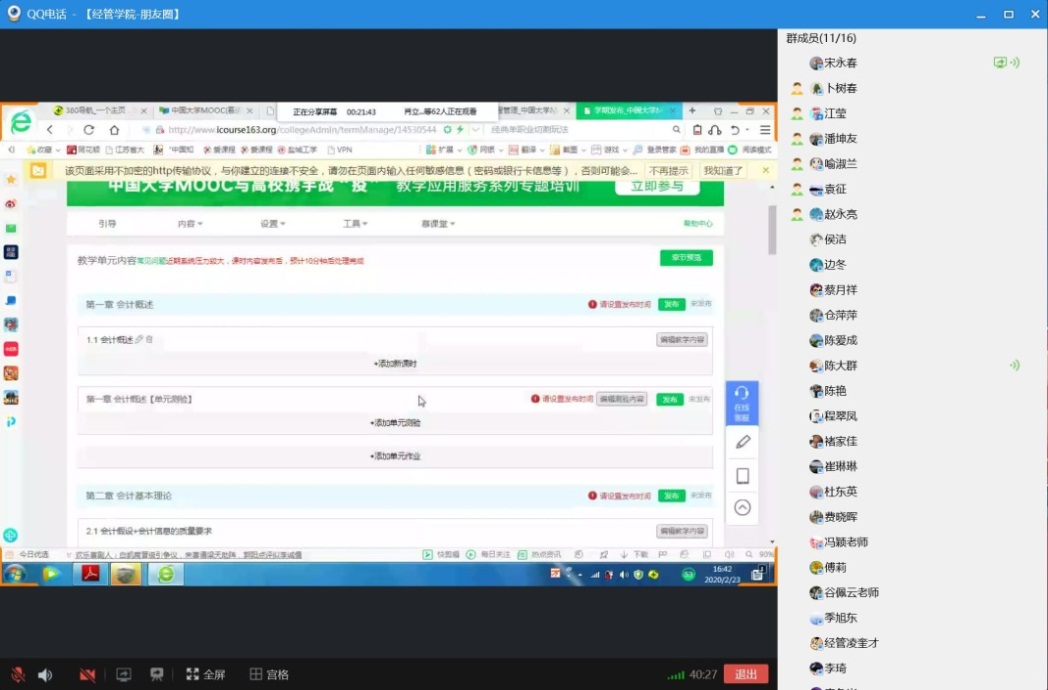Image resolution: width=1048 pixels, height=690 pixels.
Task: Select the 引导 navigation tab
Action: coord(107,224)
